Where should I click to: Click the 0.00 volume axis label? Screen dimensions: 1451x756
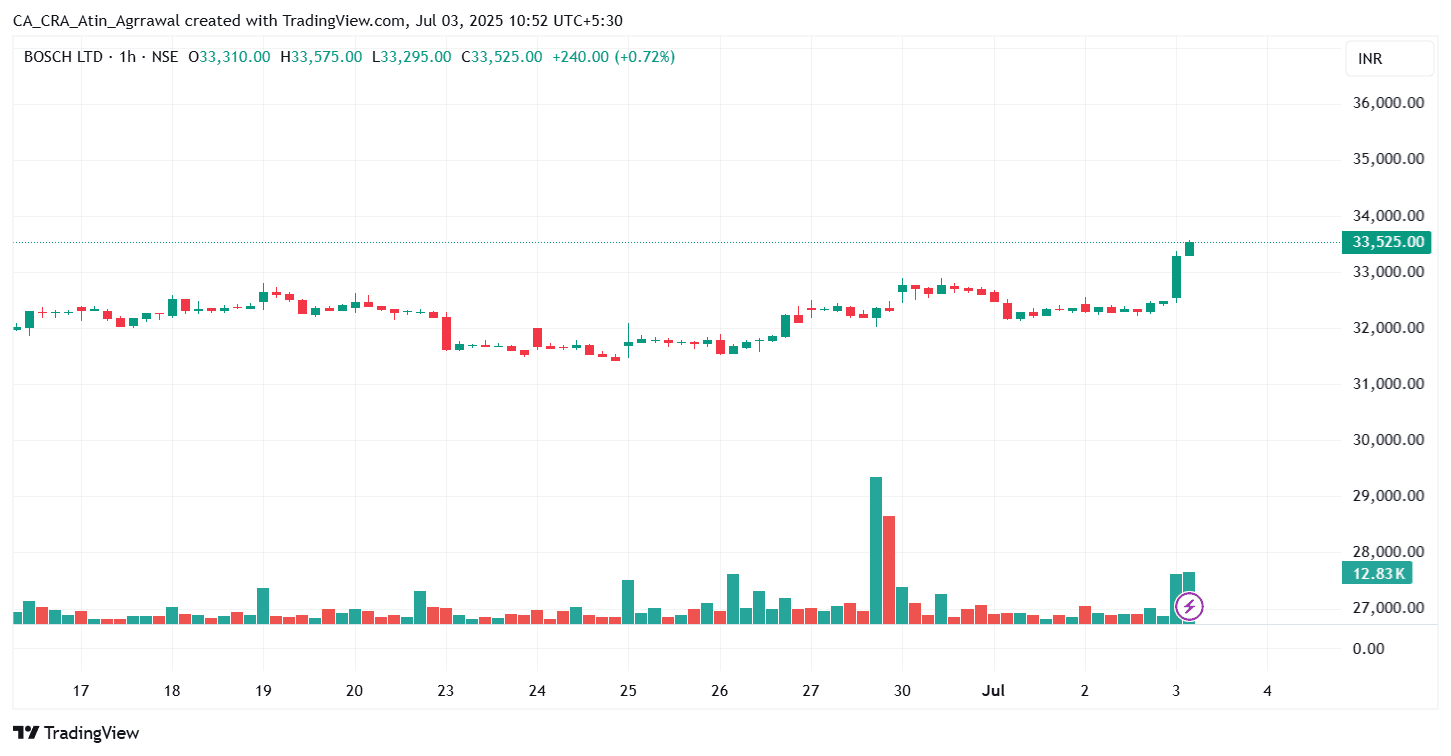(x=1370, y=648)
